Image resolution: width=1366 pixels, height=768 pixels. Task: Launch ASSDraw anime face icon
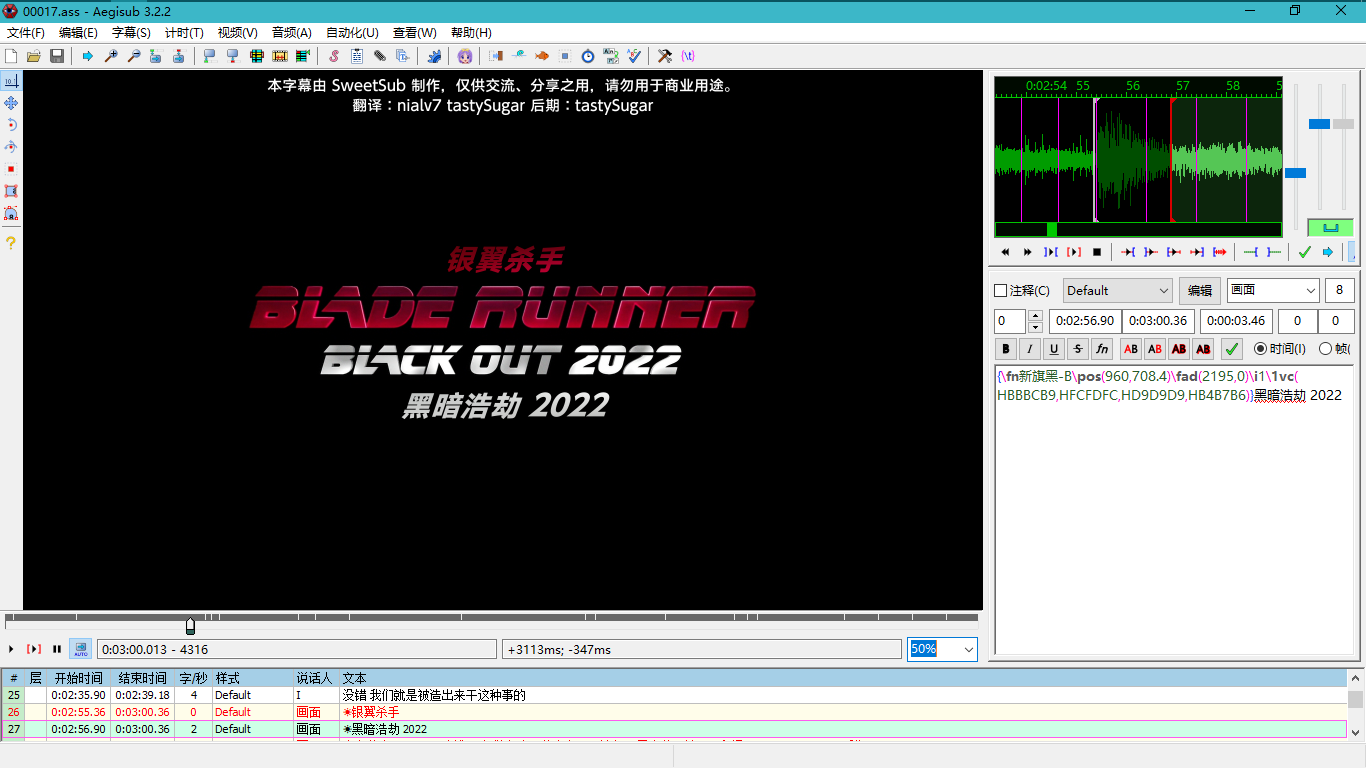tap(465, 56)
